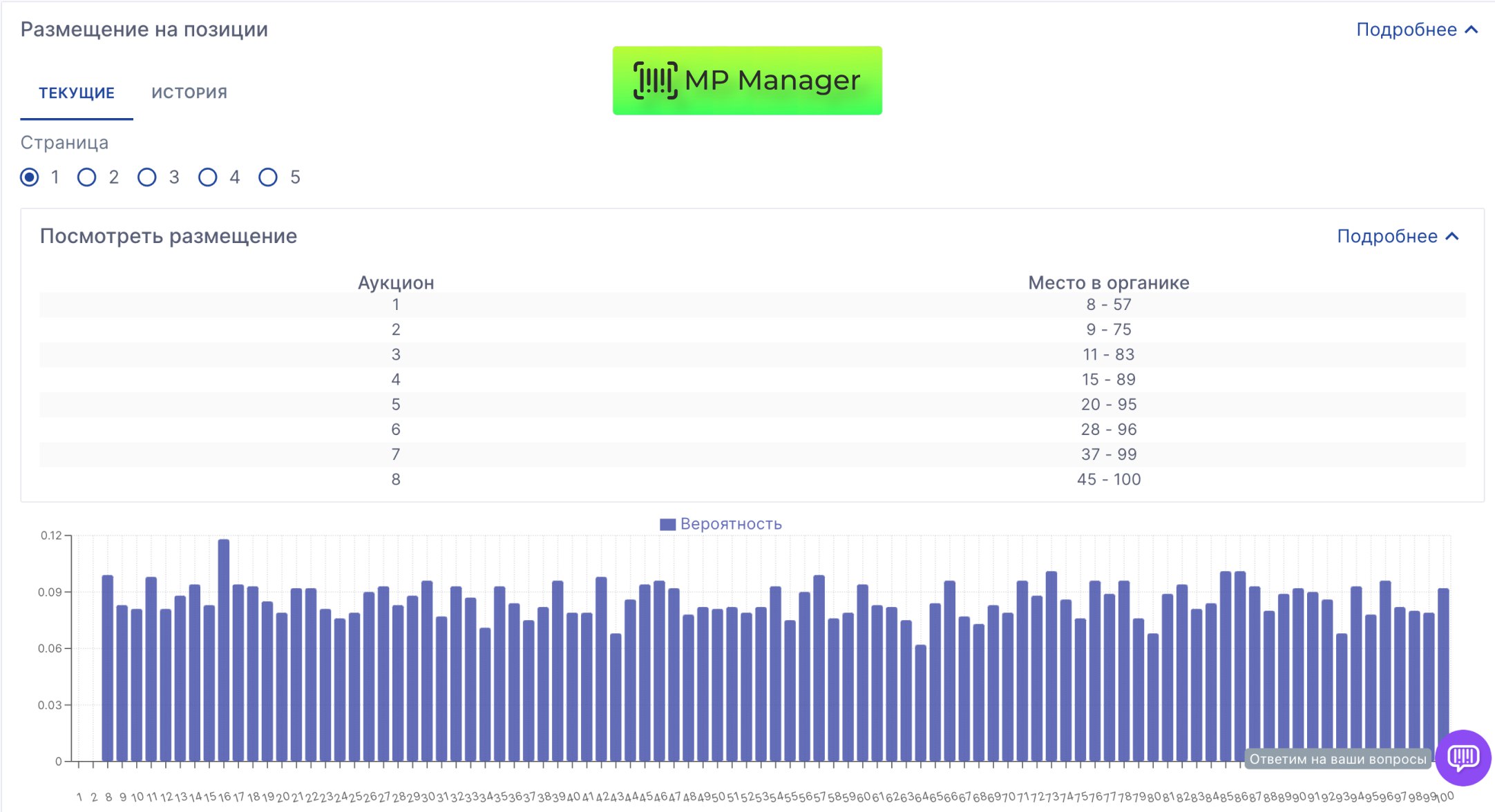Viewport: 1495px width, 812px height.
Task: Click the tallest bar at position 16
Action: click(223, 649)
